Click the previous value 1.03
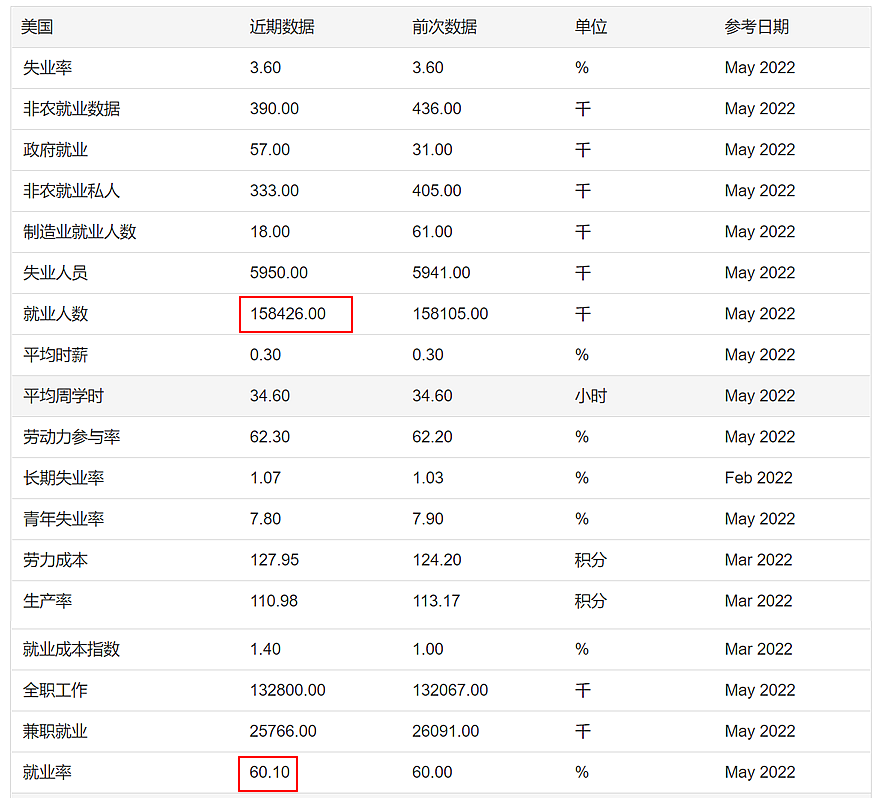This screenshot has height=798, width=882. 428,478
